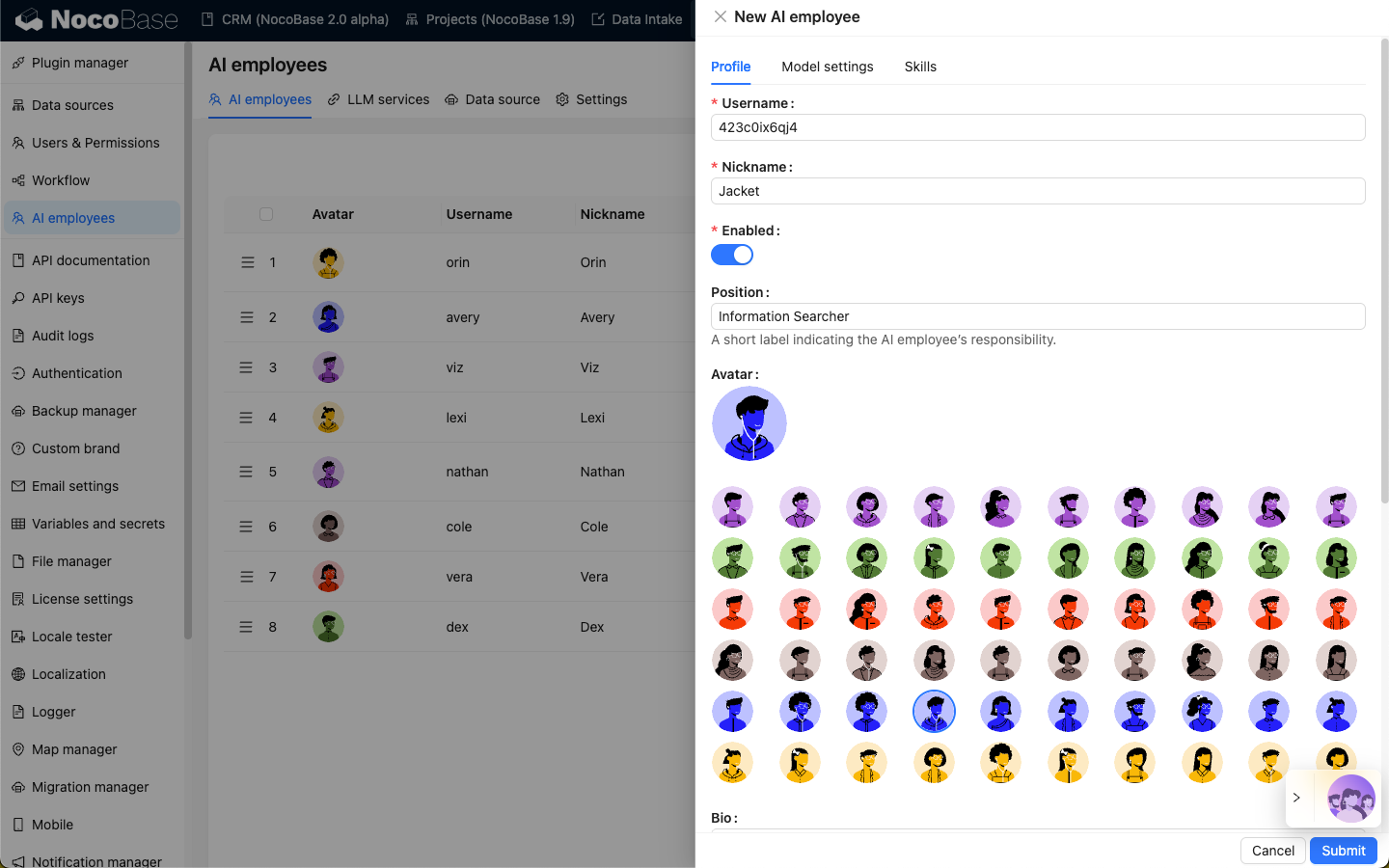Click the API keys key icon
Image resolution: width=1389 pixels, height=868 pixels.
[18, 298]
